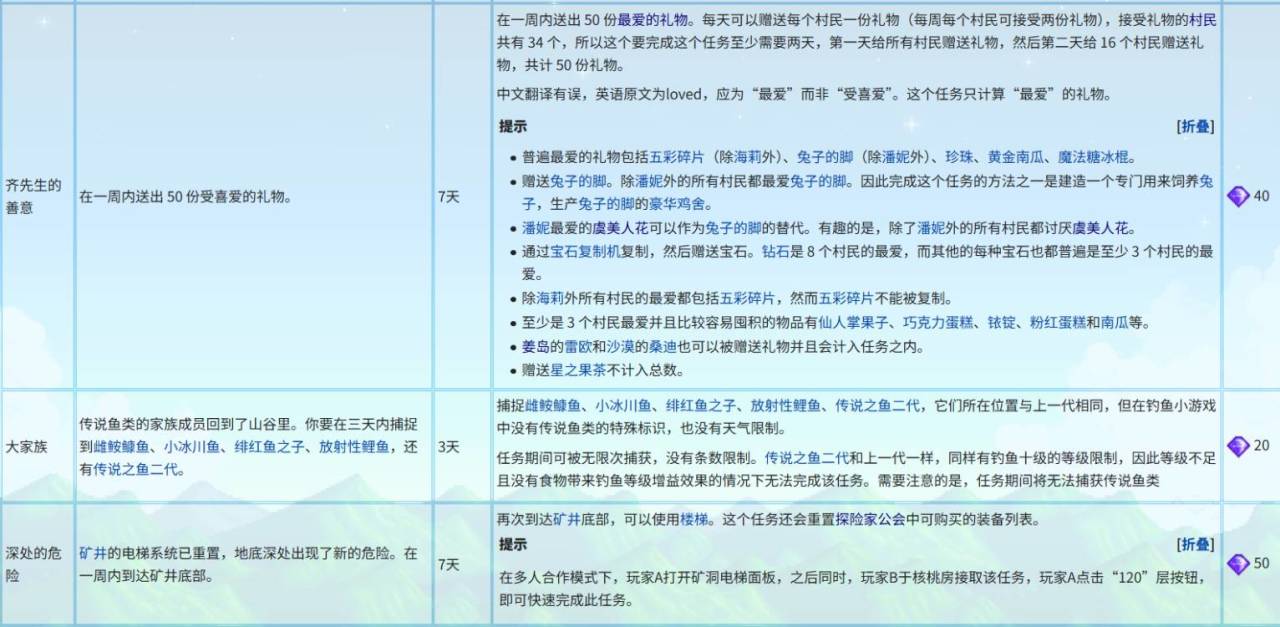This screenshot has width=1280, height=627.
Task: Open 放射性鲤鱼 link in the left 大家族 description
Action: [x=353, y=447]
